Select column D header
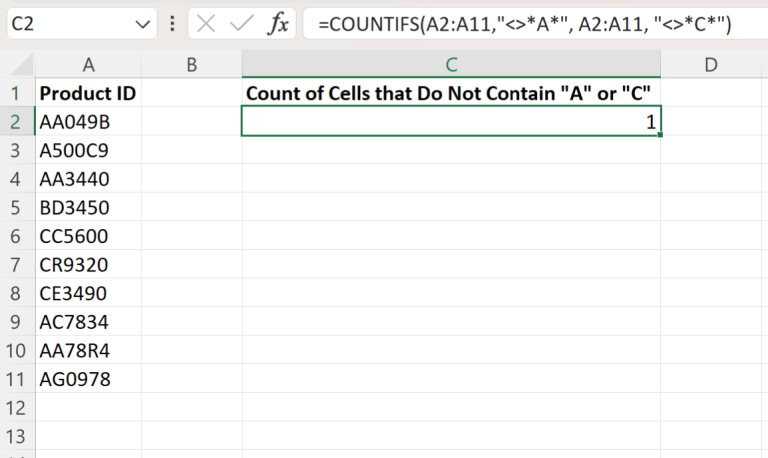The image size is (768, 458). click(x=711, y=65)
